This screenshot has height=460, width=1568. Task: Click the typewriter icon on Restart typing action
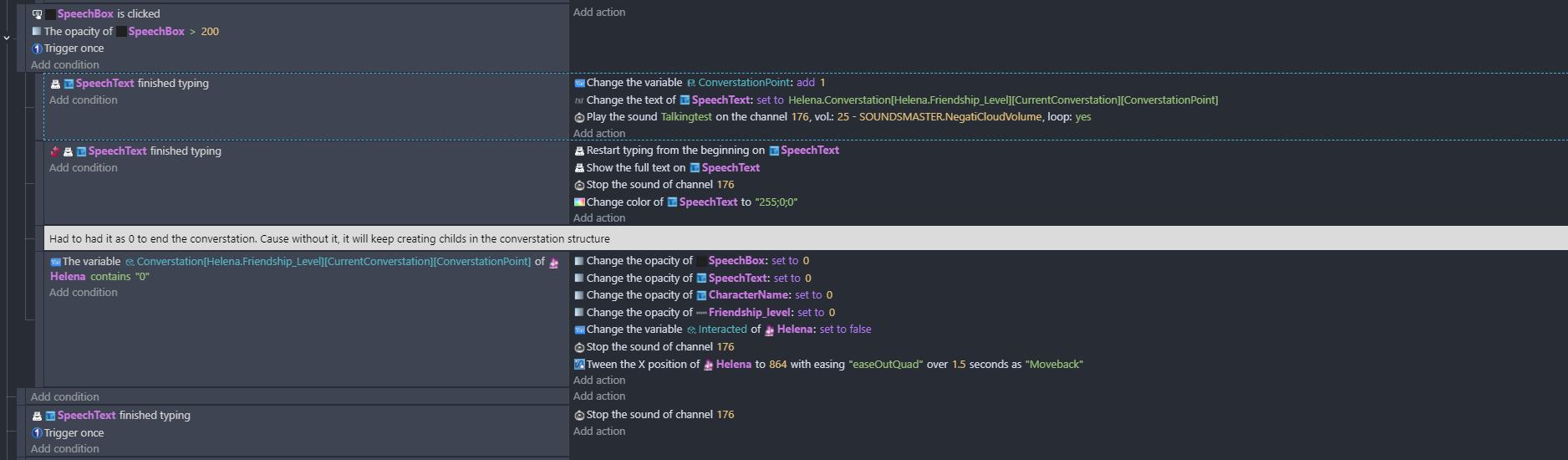coord(579,151)
